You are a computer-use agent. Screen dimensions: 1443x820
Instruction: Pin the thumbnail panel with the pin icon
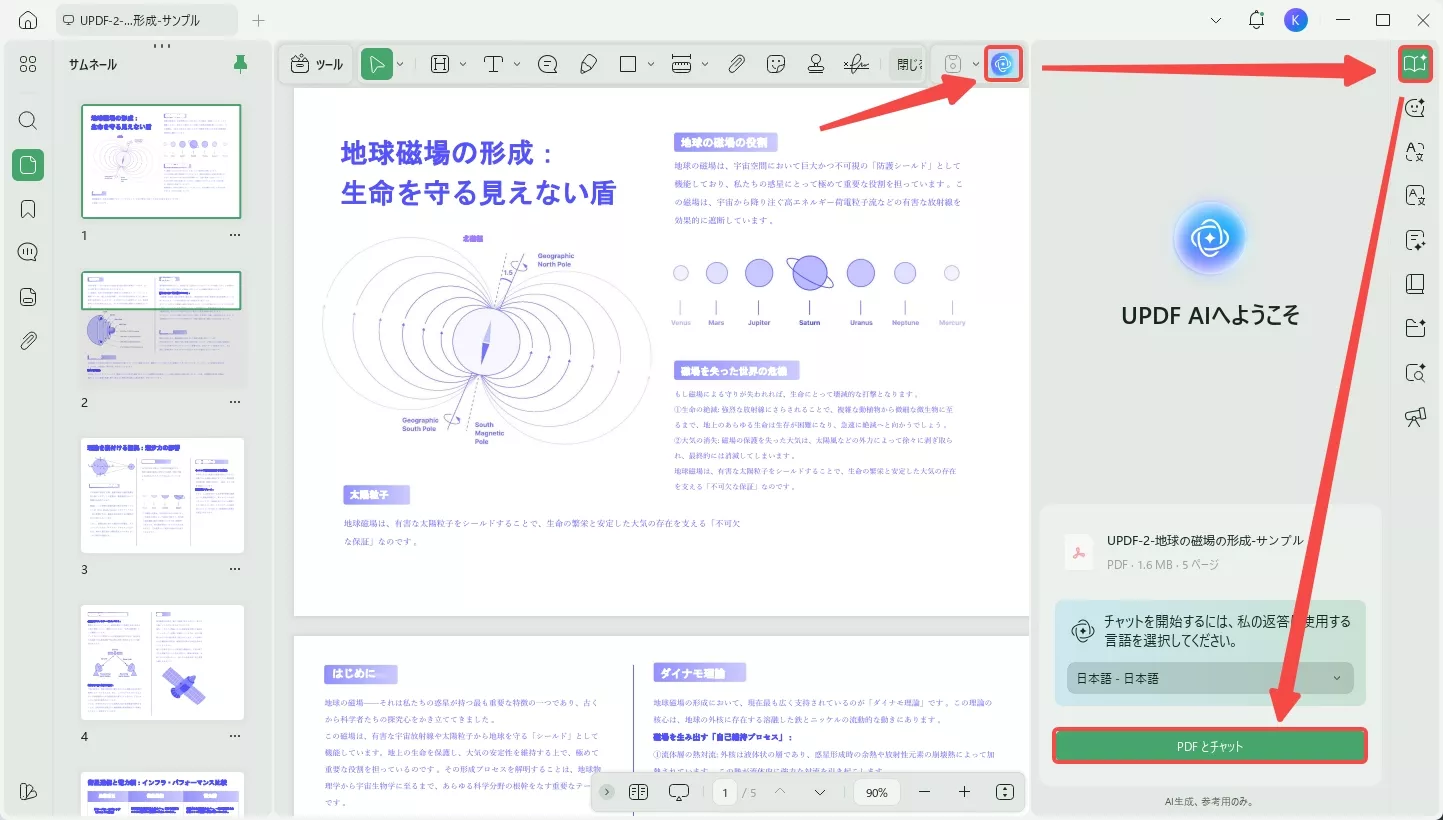click(239, 63)
